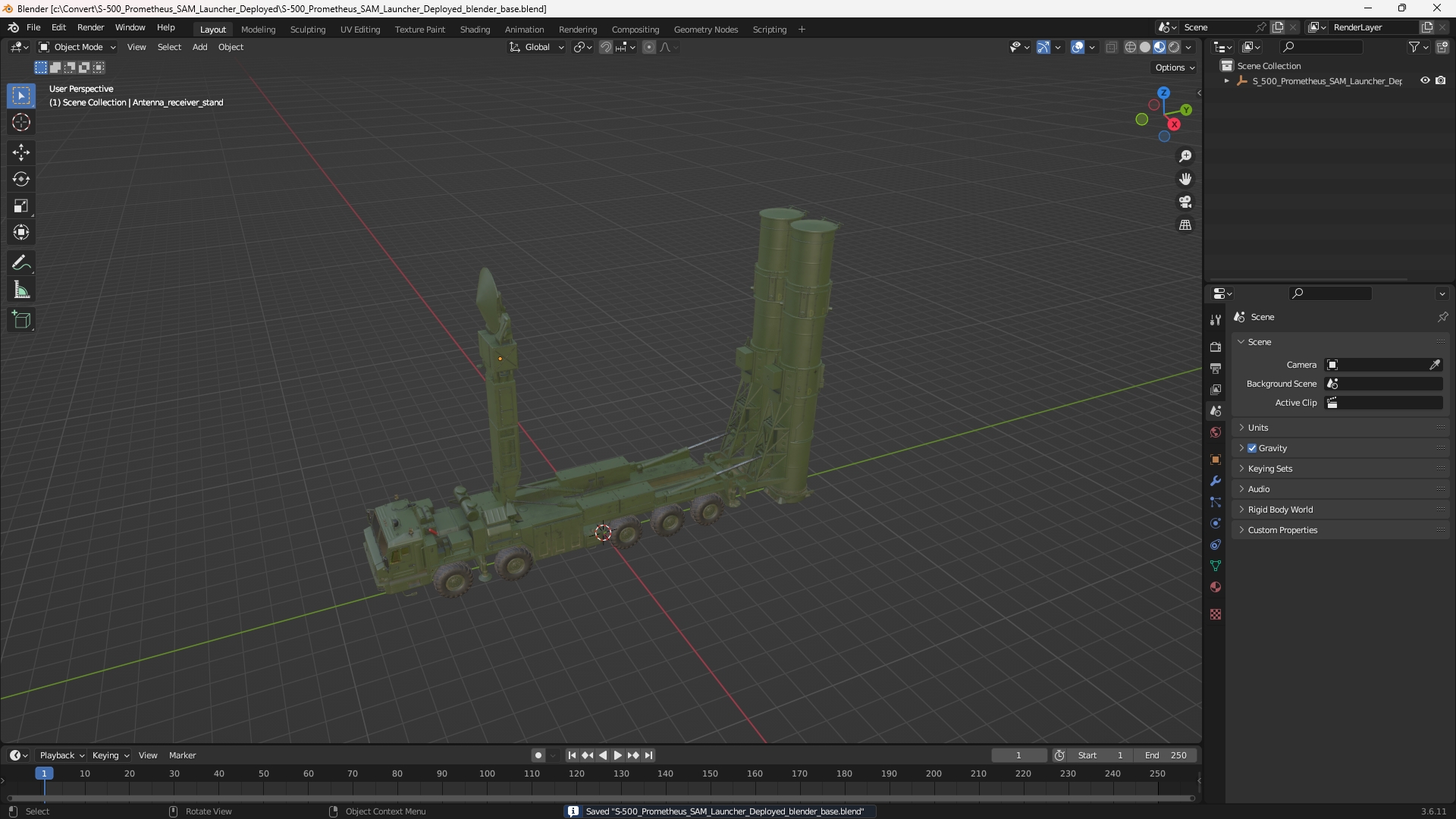This screenshot has height=819, width=1456.
Task: Switch to the Modeling workspace tab
Action: click(258, 30)
